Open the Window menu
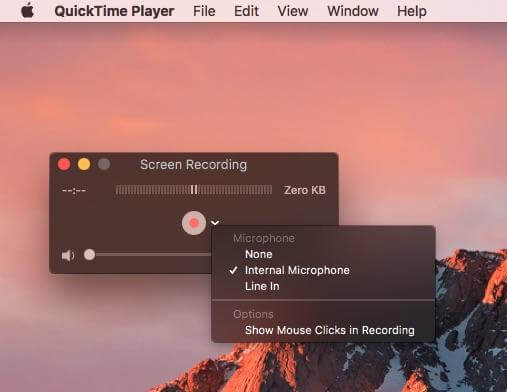Image resolution: width=507 pixels, height=392 pixels. (353, 11)
